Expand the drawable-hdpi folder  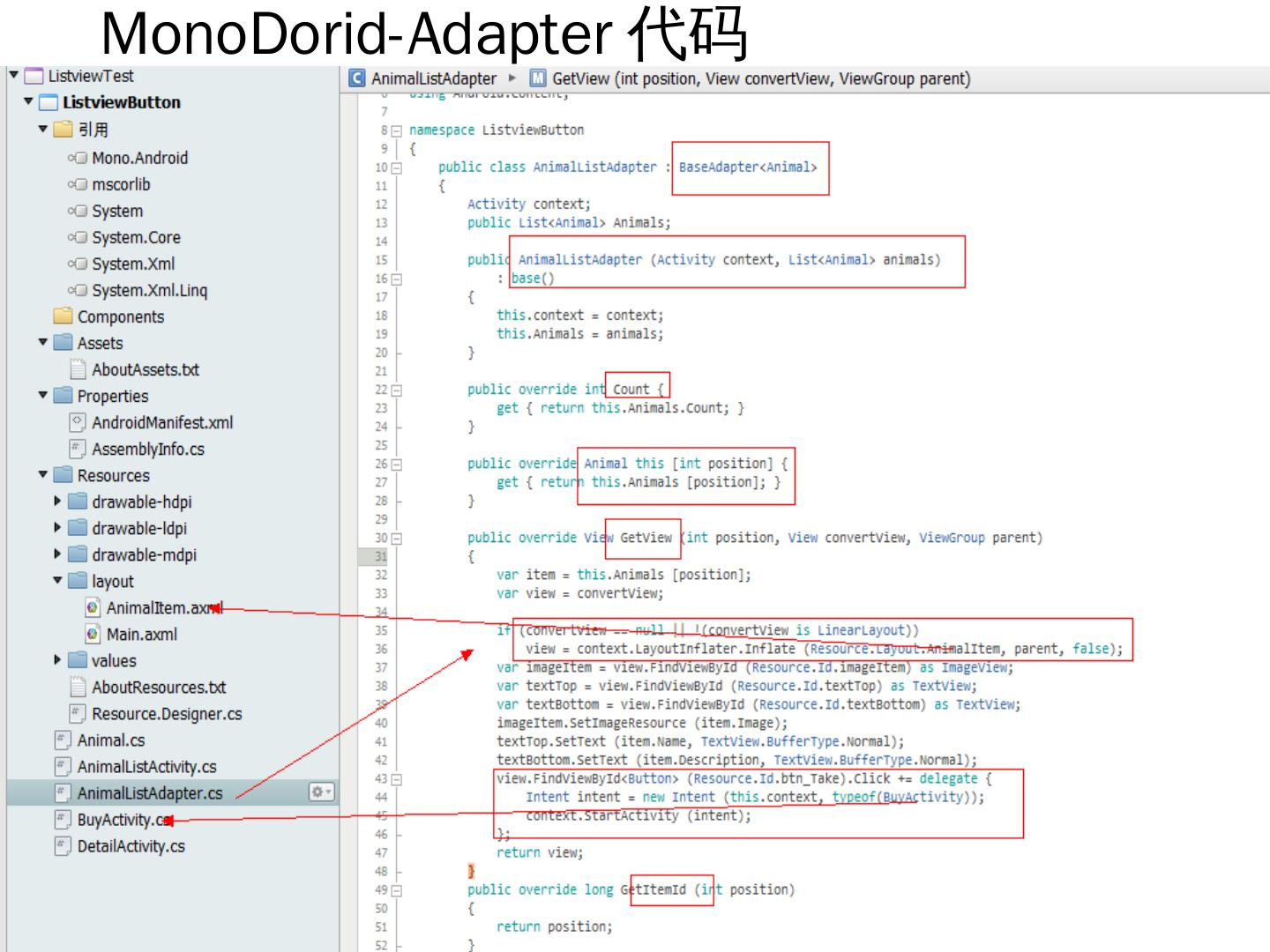(58, 501)
